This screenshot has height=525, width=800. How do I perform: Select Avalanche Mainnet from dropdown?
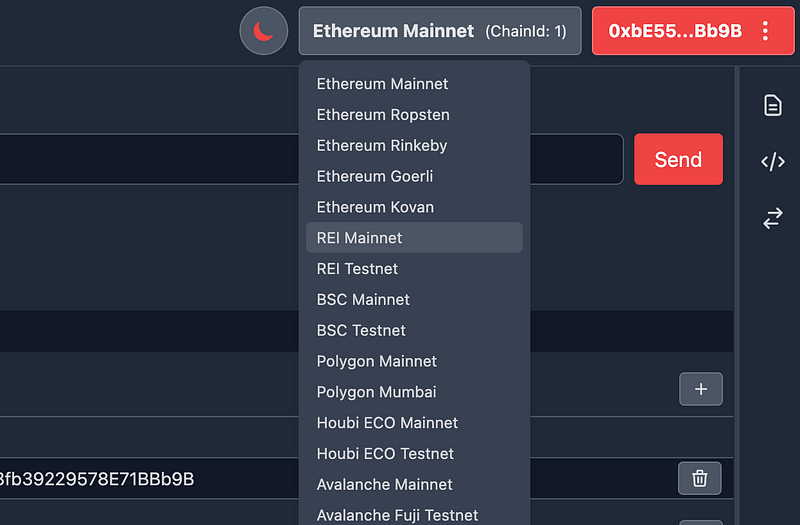(385, 485)
